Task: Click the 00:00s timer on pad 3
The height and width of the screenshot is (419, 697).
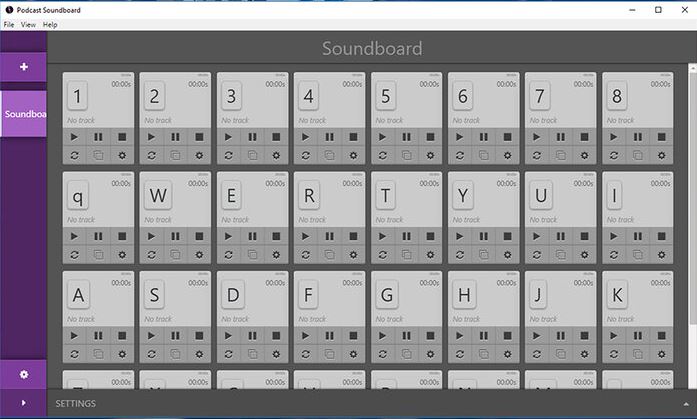Action: (275, 84)
